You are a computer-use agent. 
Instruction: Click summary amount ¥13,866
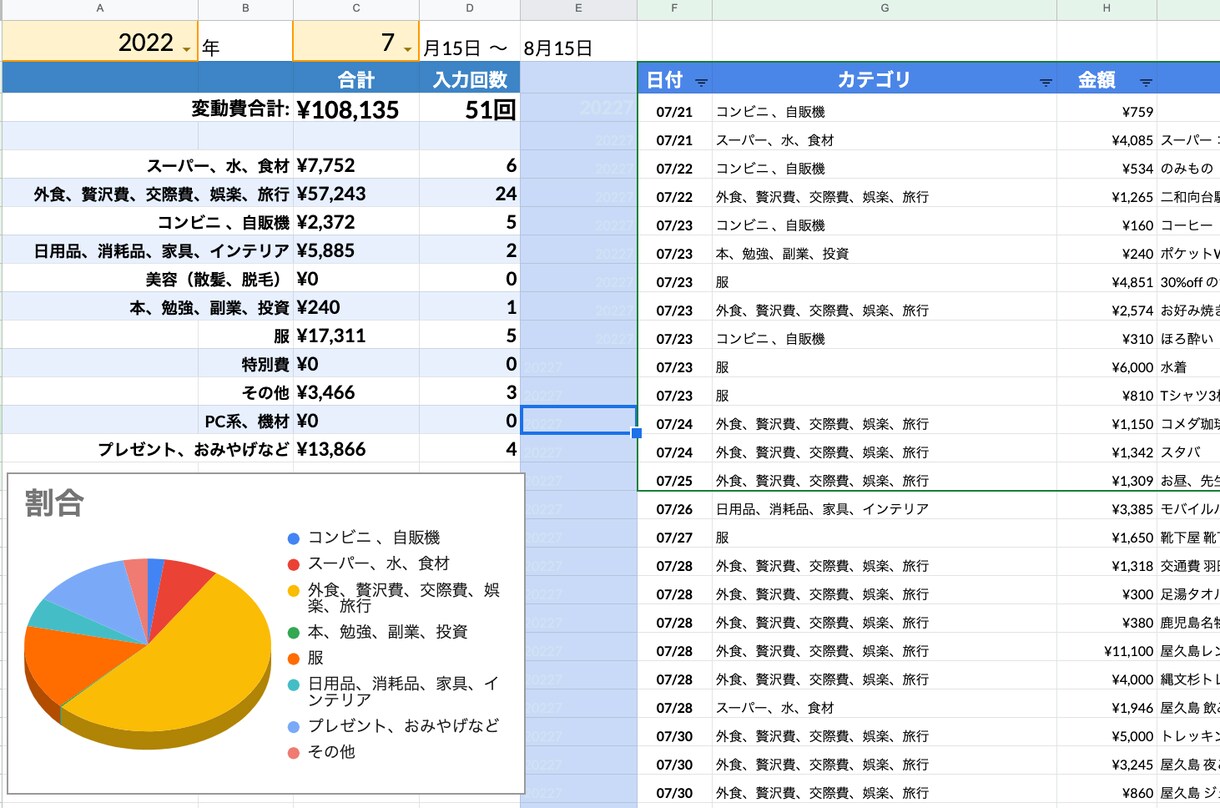tap(356, 449)
